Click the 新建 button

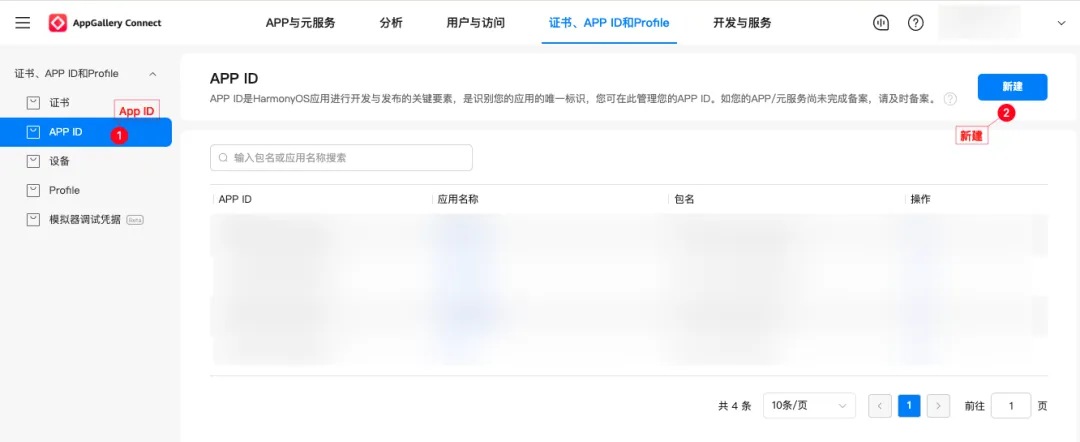(x=1012, y=87)
